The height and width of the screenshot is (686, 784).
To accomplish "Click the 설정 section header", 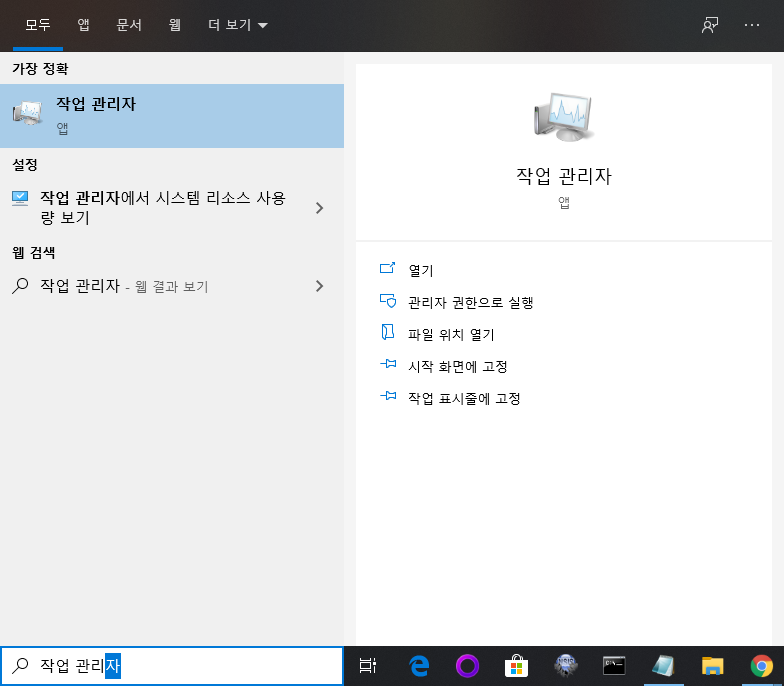I will click(24, 164).
